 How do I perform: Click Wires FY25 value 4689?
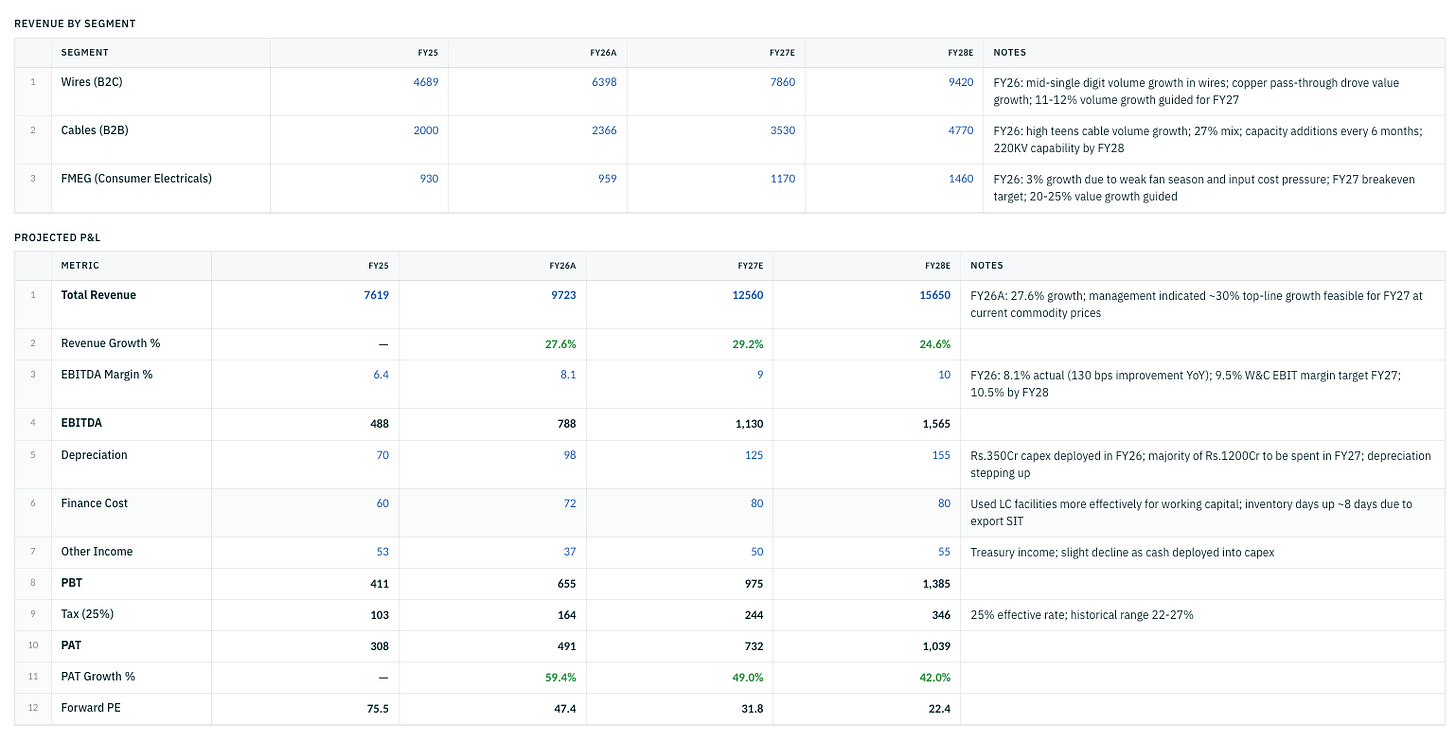point(426,82)
